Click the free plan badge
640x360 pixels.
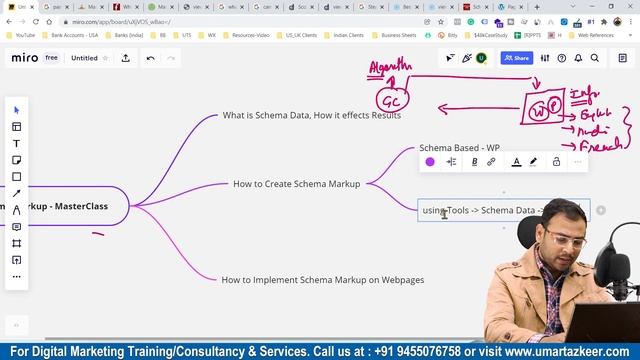click(51, 58)
